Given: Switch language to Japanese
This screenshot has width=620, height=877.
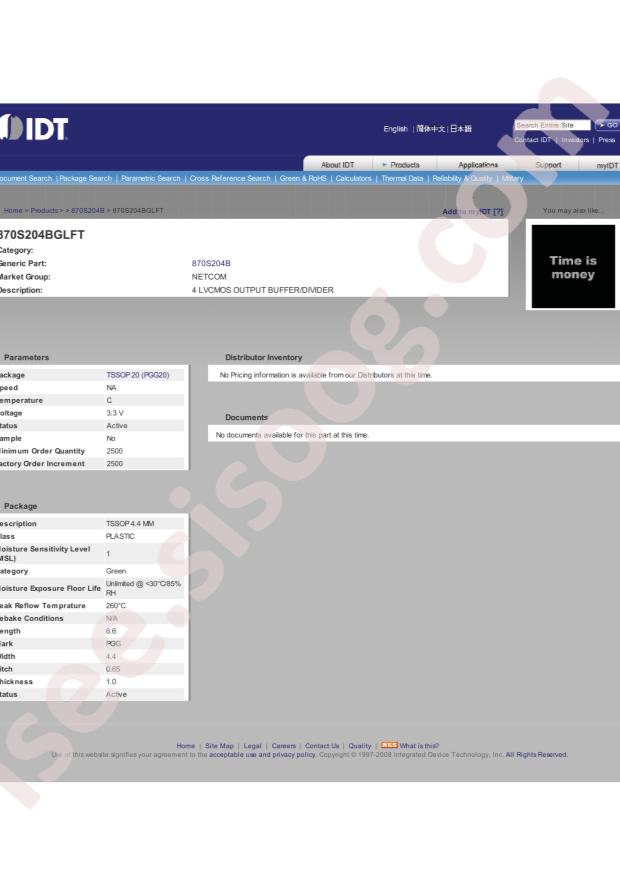Looking at the screenshot, I should (461, 129).
